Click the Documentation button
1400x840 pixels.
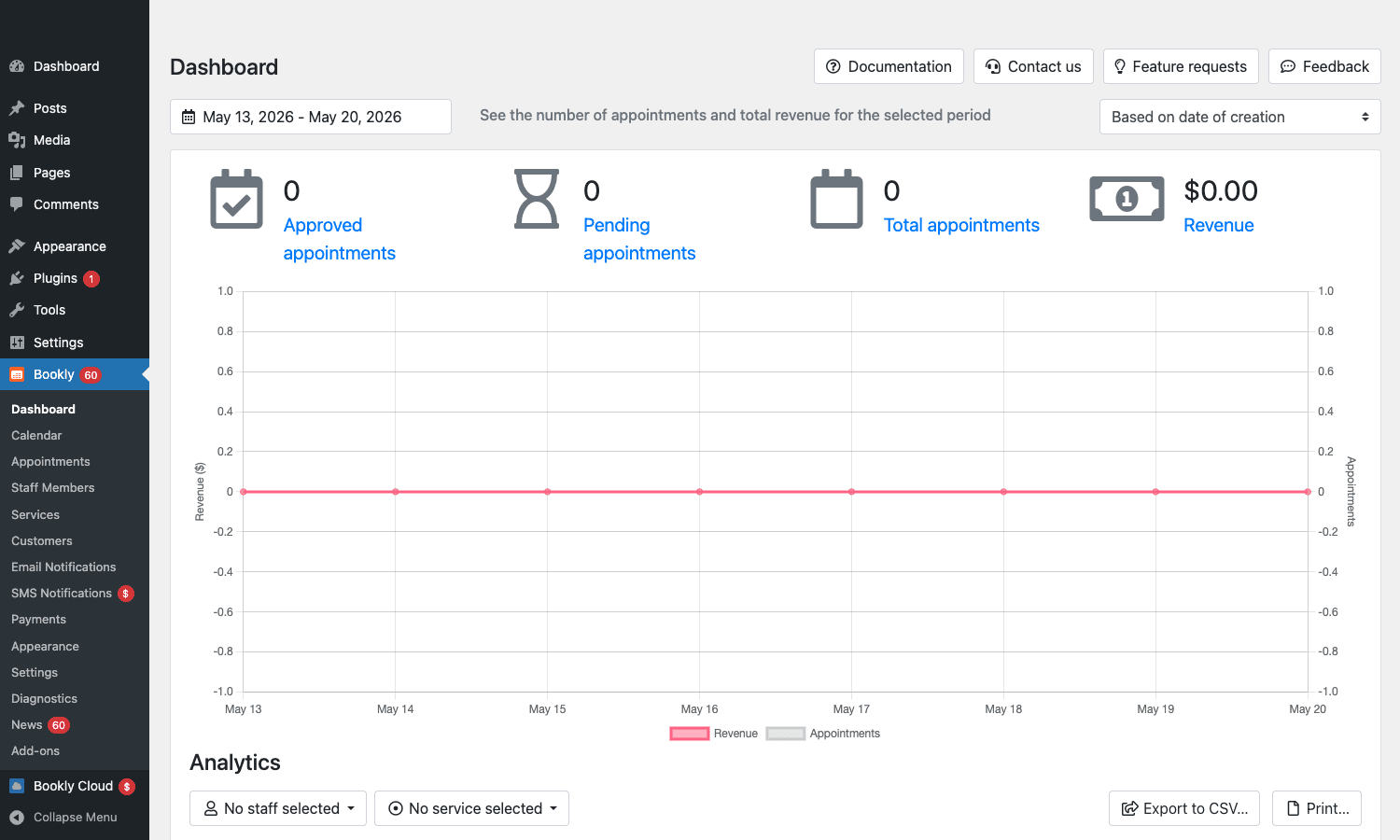[889, 66]
